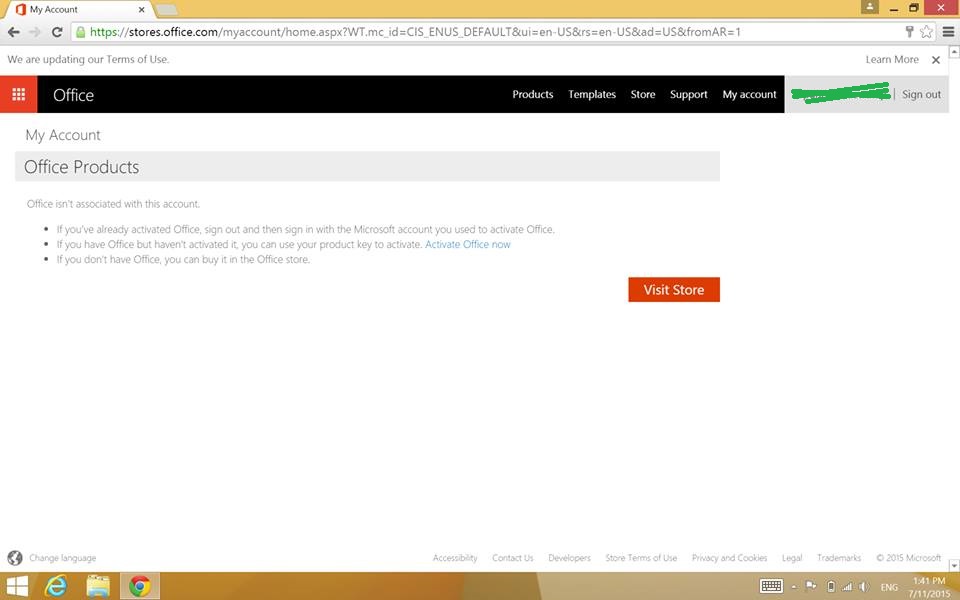Image resolution: width=960 pixels, height=600 pixels.
Task: Click the Contact Us footer link
Action: tap(512, 558)
